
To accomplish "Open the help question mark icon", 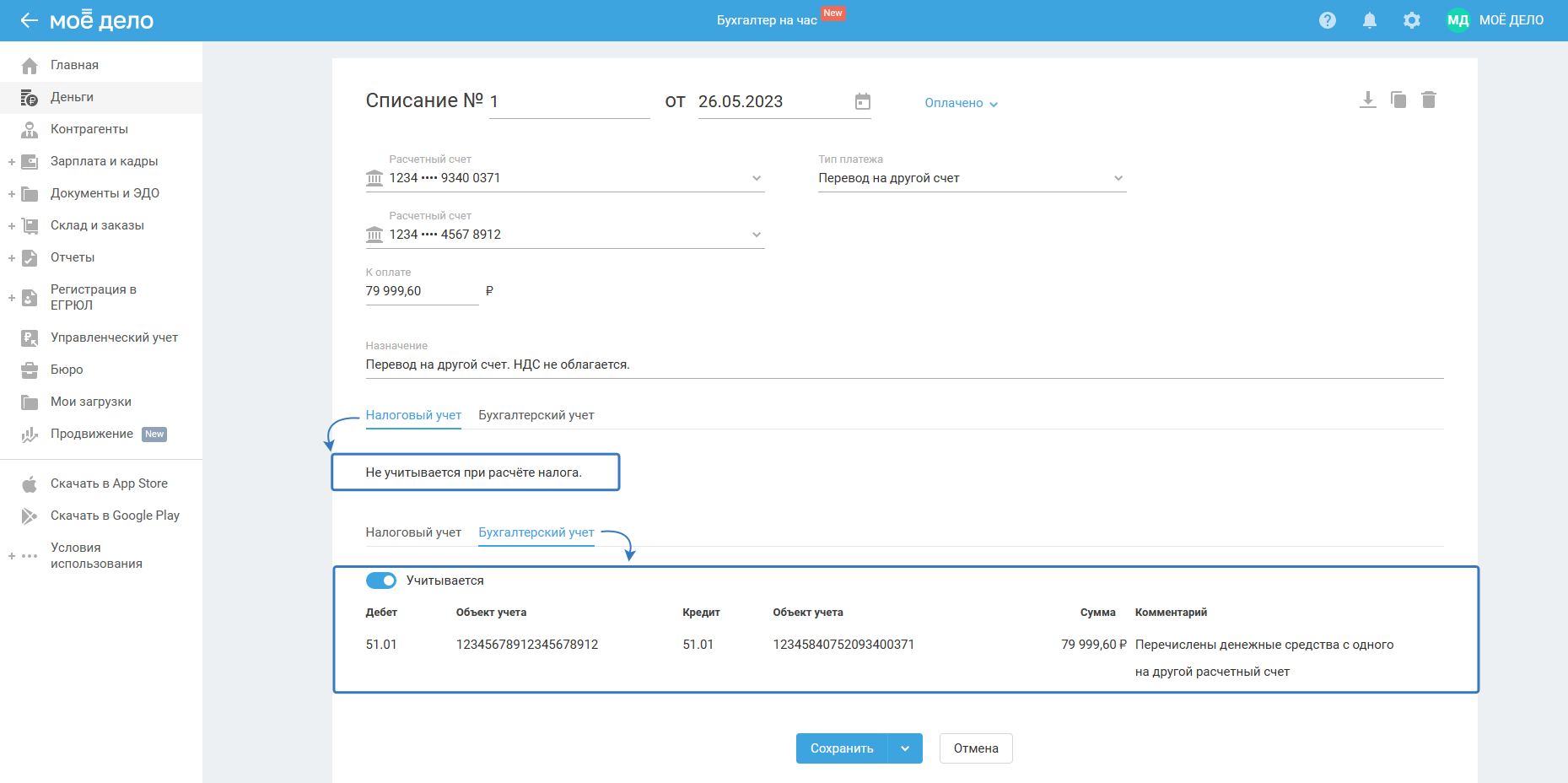I will (x=1327, y=20).
